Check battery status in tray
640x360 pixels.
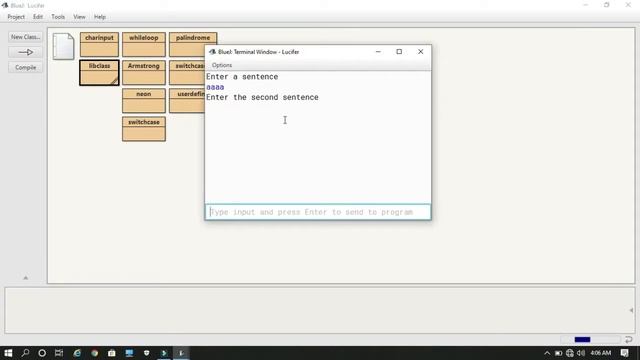[x=558, y=353]
